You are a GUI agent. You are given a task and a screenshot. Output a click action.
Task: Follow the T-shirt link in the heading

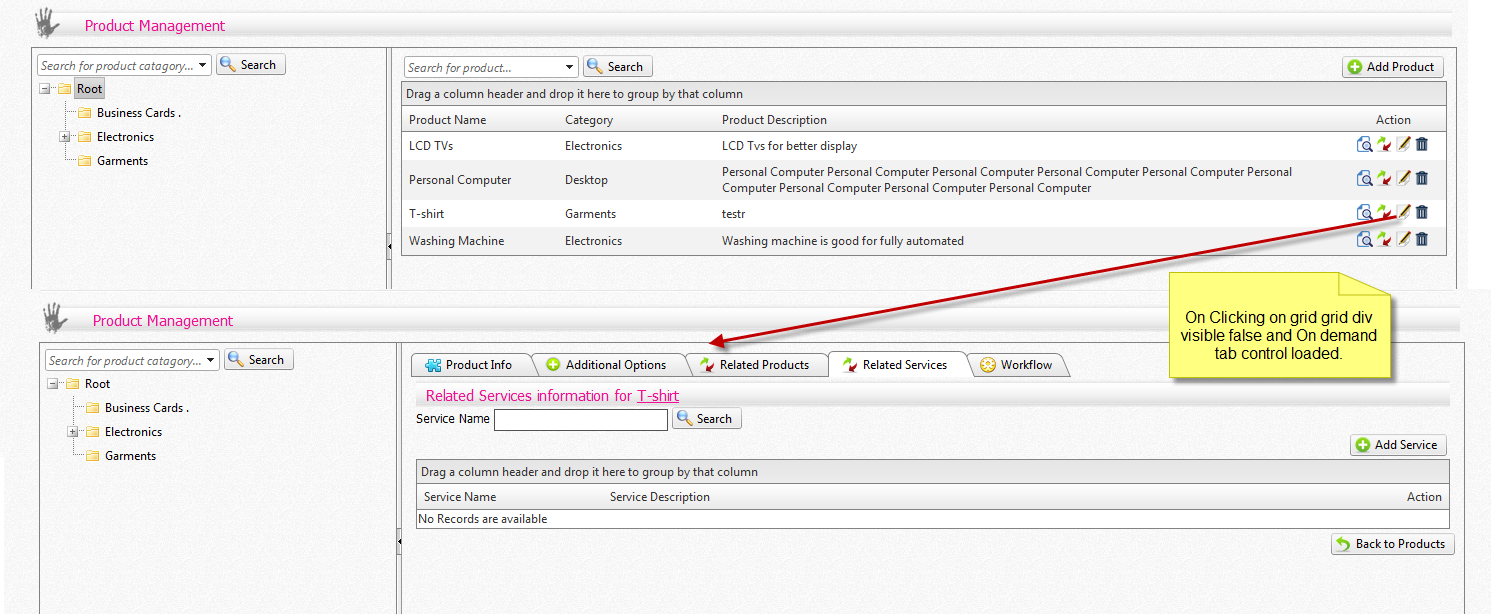click(x=658, y=396)
